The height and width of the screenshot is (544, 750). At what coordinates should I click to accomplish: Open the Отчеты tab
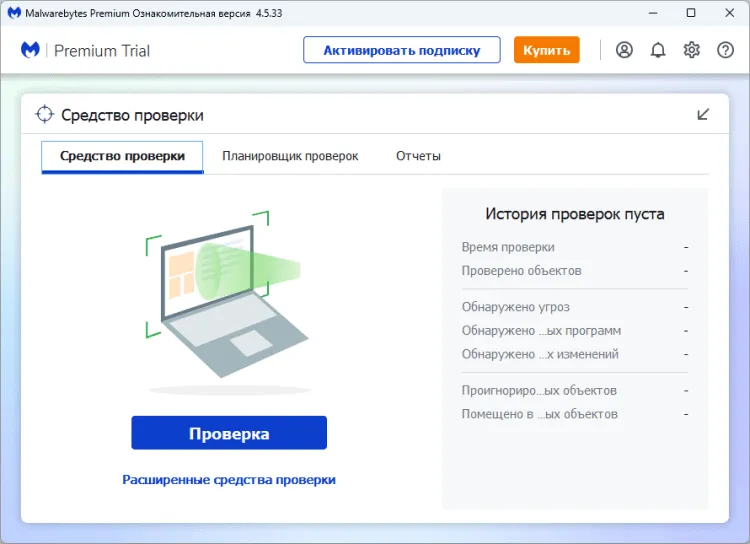(419, 156)
